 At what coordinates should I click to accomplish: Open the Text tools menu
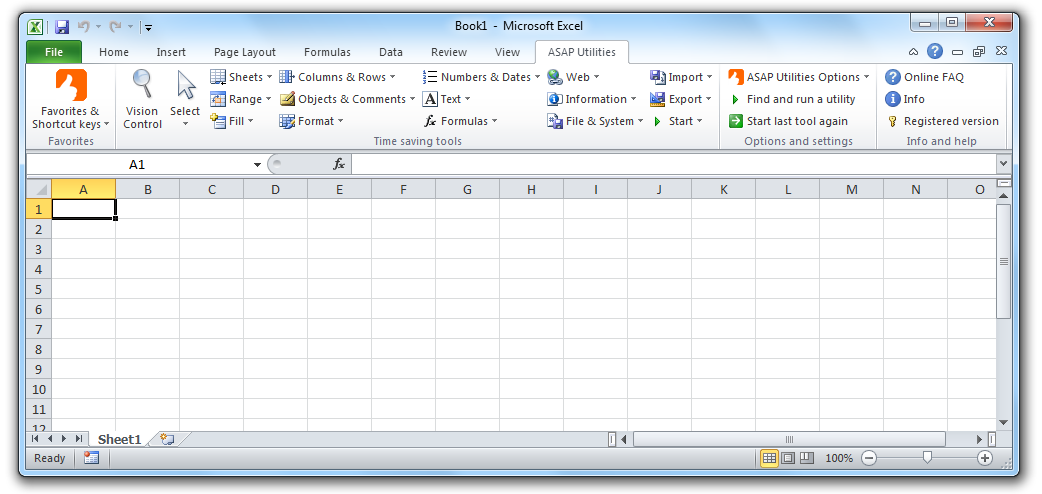[x=447, y=99]
